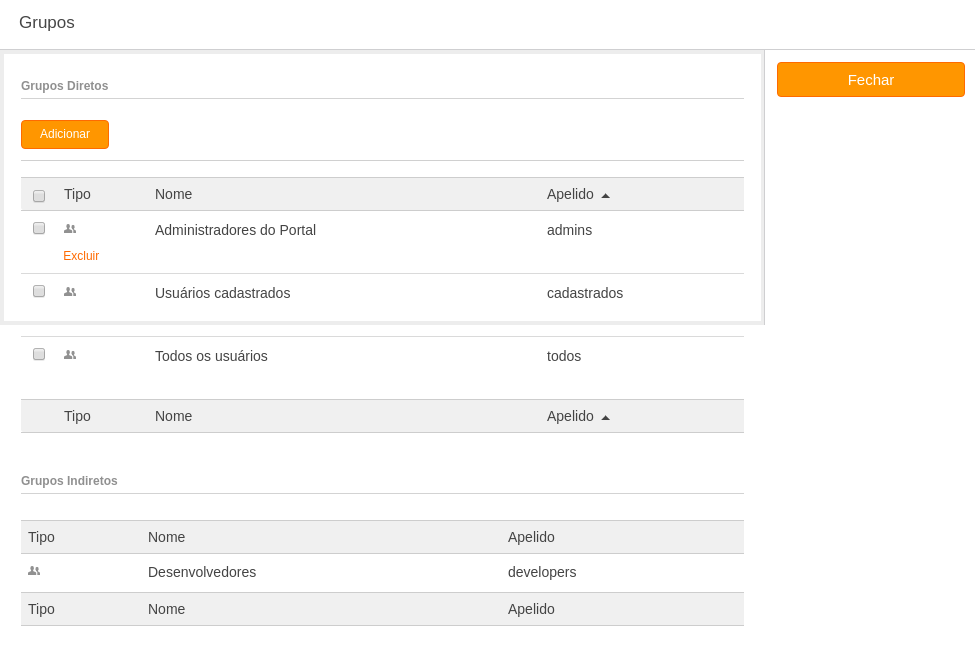Screen dimensions: 975x667
Task: Click Apelido header in Grupos Indiretos table
Action: point(531,537)
